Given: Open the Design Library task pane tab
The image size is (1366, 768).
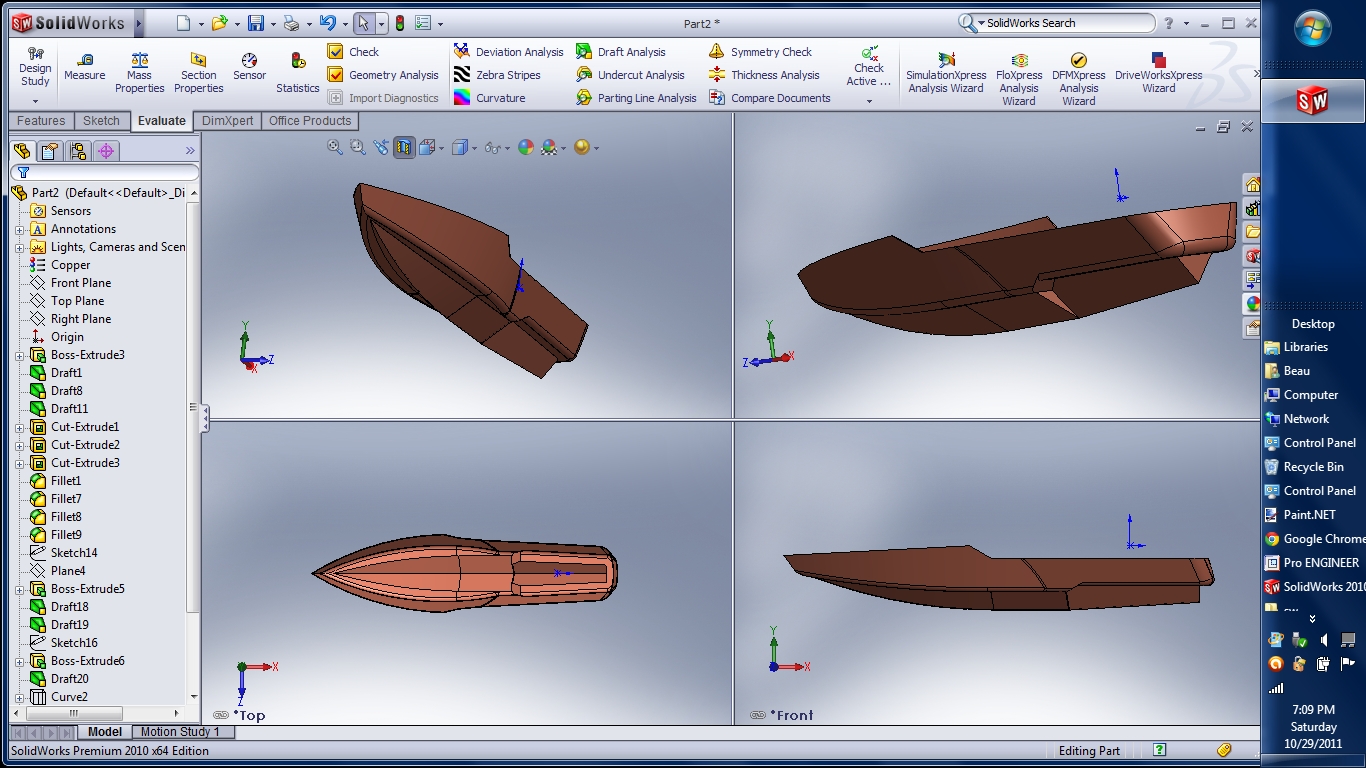Looking at the screenshot, I should click(1252, 208).
